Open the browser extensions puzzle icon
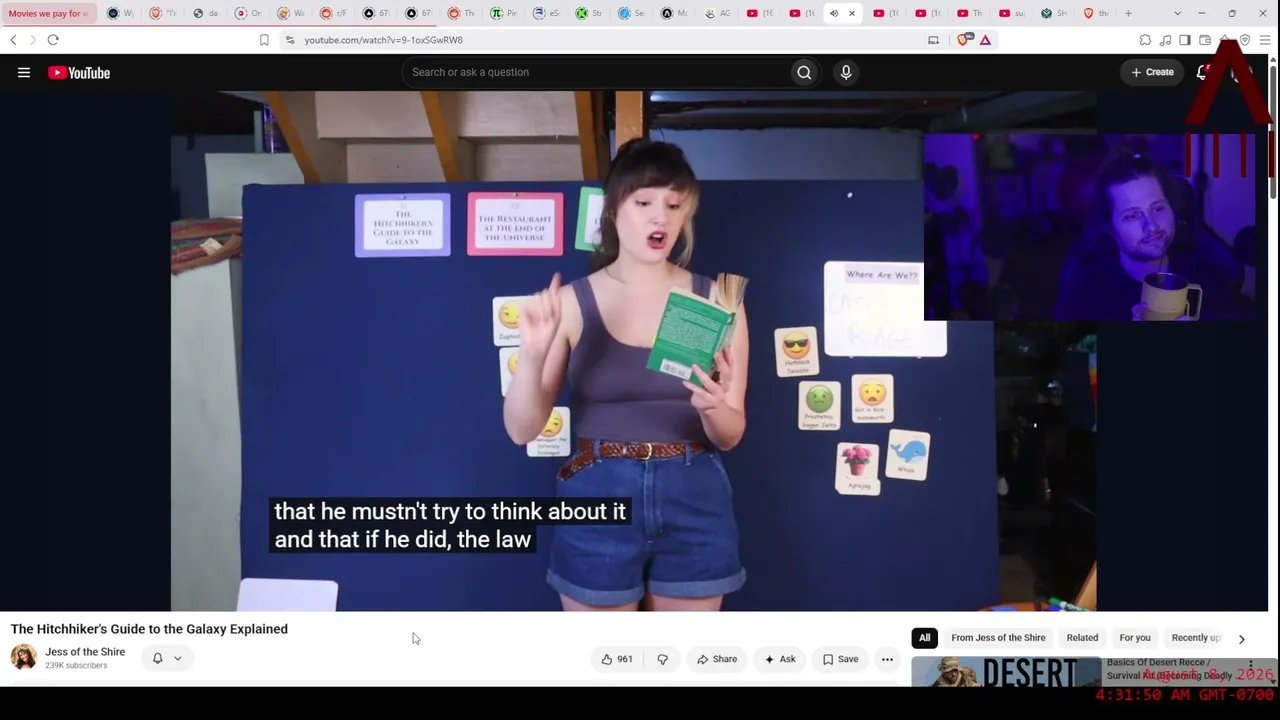The height and width of the screenshot is (720, 1280). click(1145, 40)
